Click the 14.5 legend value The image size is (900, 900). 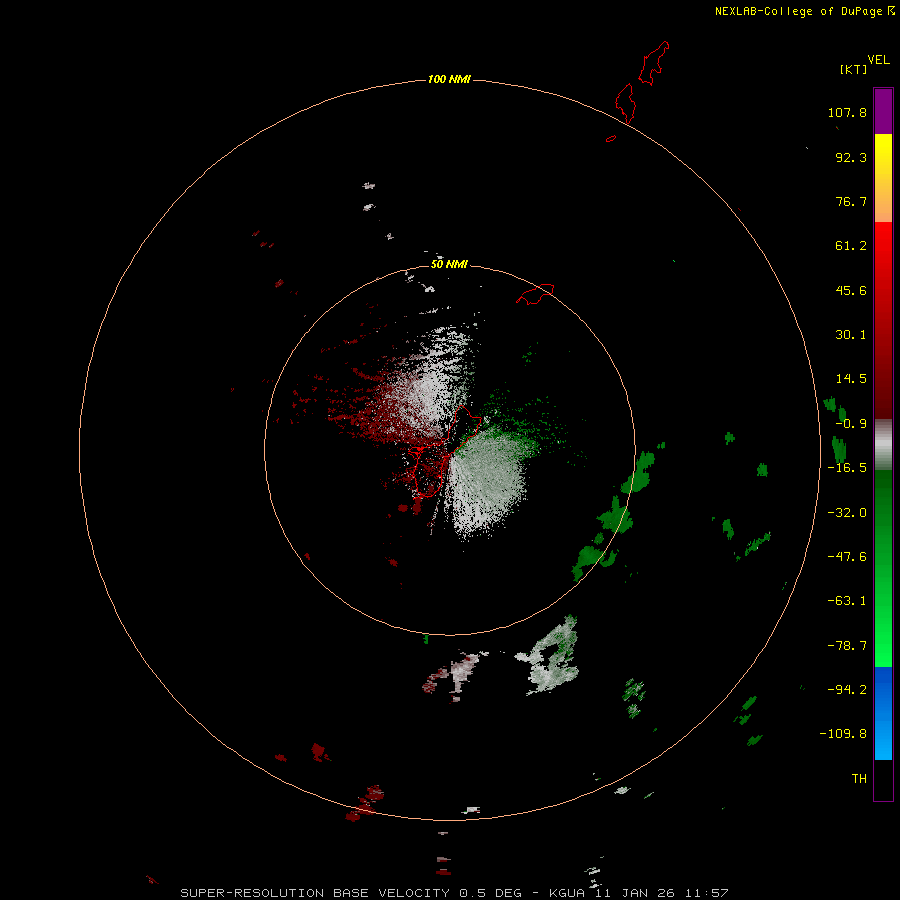851,379
